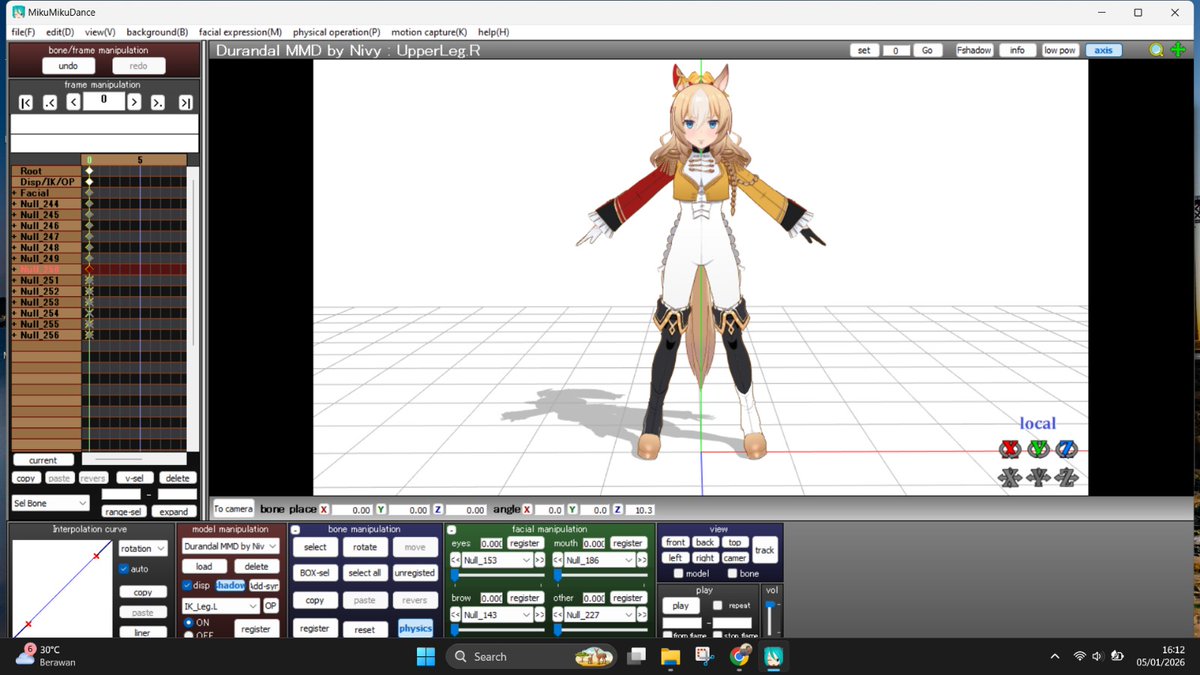Select IK OFF radio button
This screenshot has height=675, width=1200.
pyautogui.click(x=189, y=635)
